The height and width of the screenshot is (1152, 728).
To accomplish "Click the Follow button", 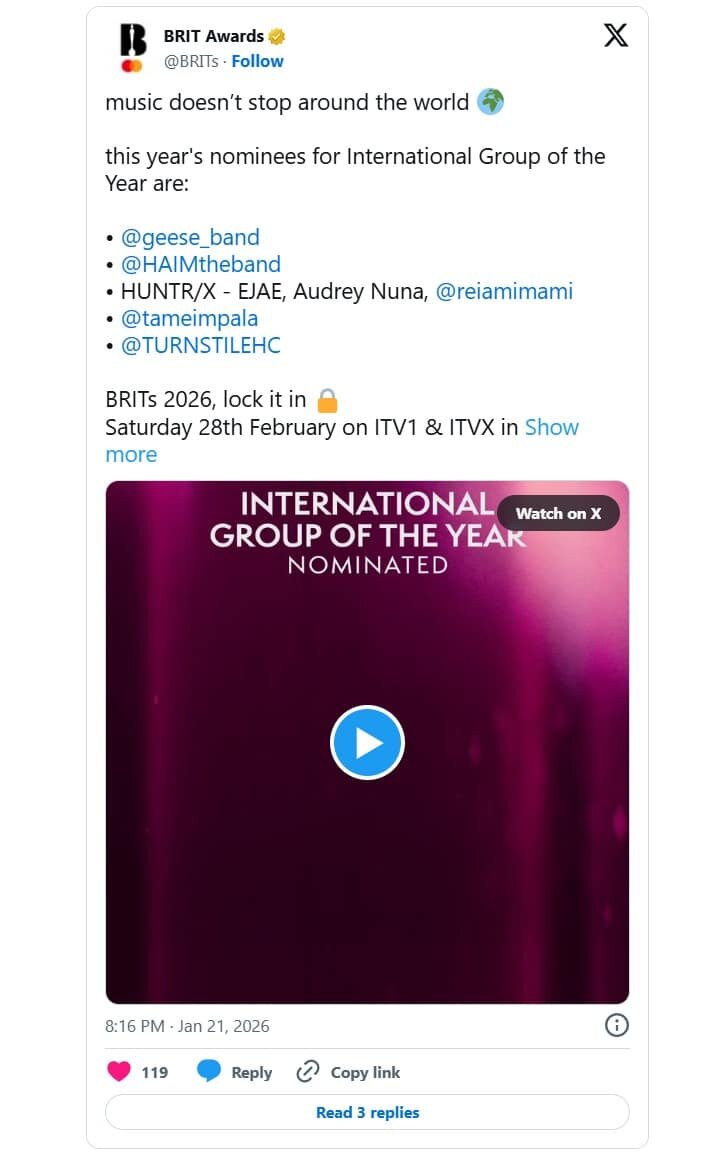I will (x=257, y=61).
